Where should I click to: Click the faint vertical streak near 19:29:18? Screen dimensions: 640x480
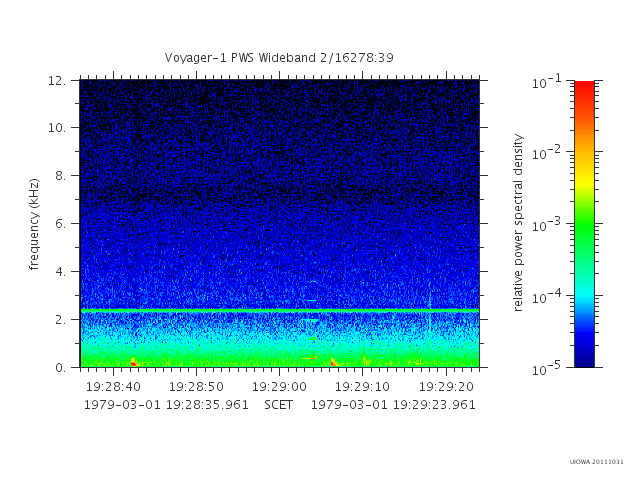point(429,310)
